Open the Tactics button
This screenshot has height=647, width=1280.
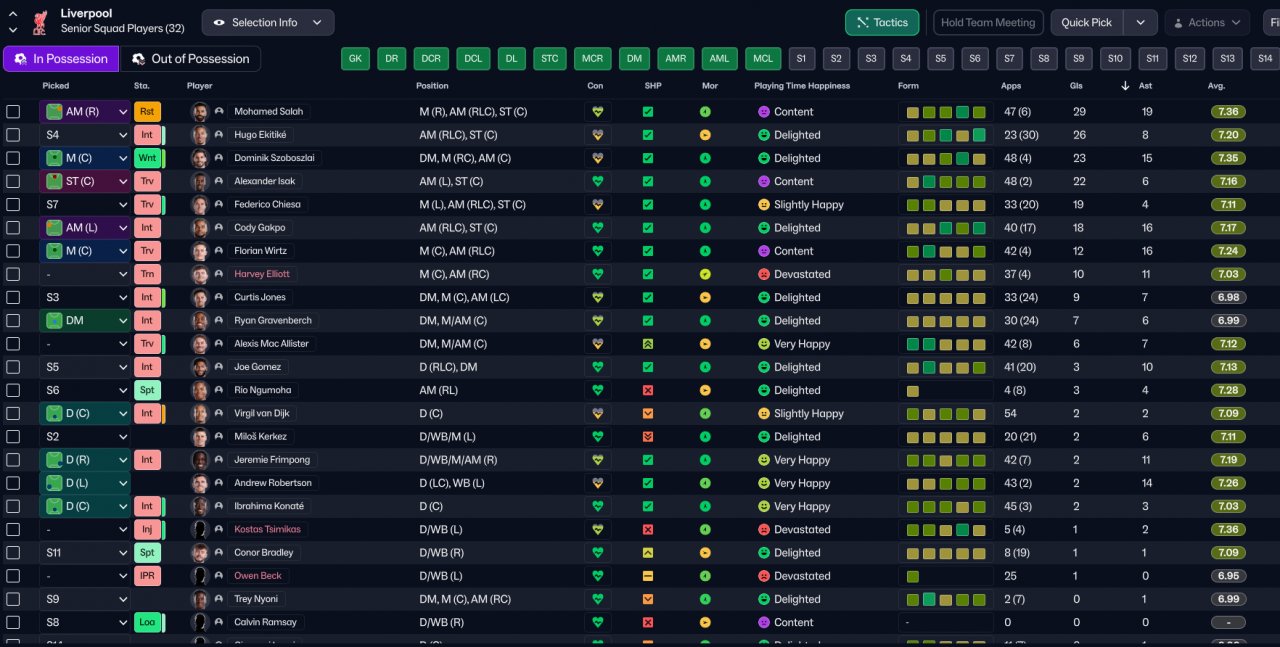(882, 22)
